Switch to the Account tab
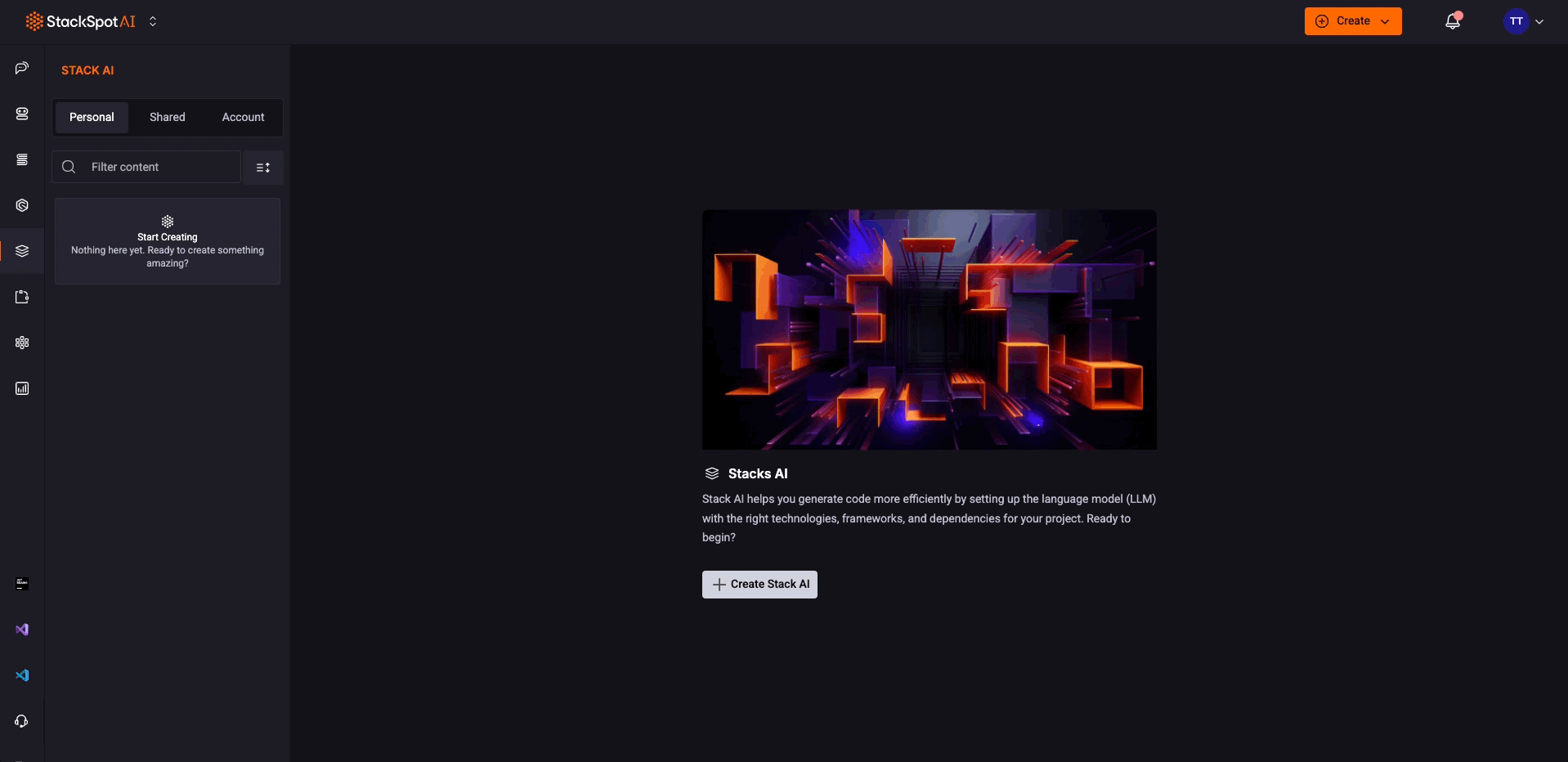Image resolution: width=1568 pixels, height=762 pixels. [243, 117]
